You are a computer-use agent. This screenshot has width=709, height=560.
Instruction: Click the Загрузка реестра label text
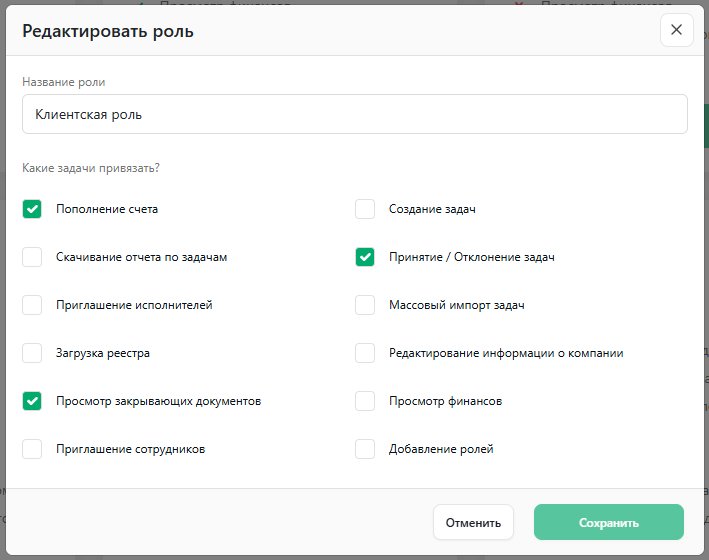point(103,353)
